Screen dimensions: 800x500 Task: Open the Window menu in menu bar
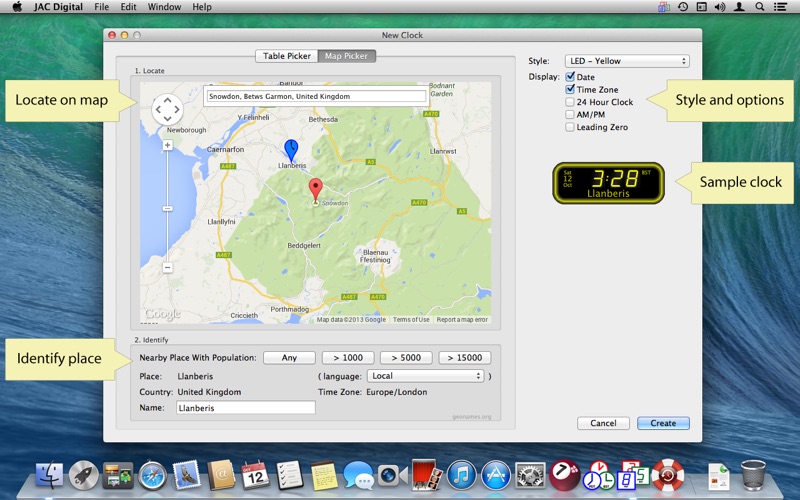(x=164, y=7)
